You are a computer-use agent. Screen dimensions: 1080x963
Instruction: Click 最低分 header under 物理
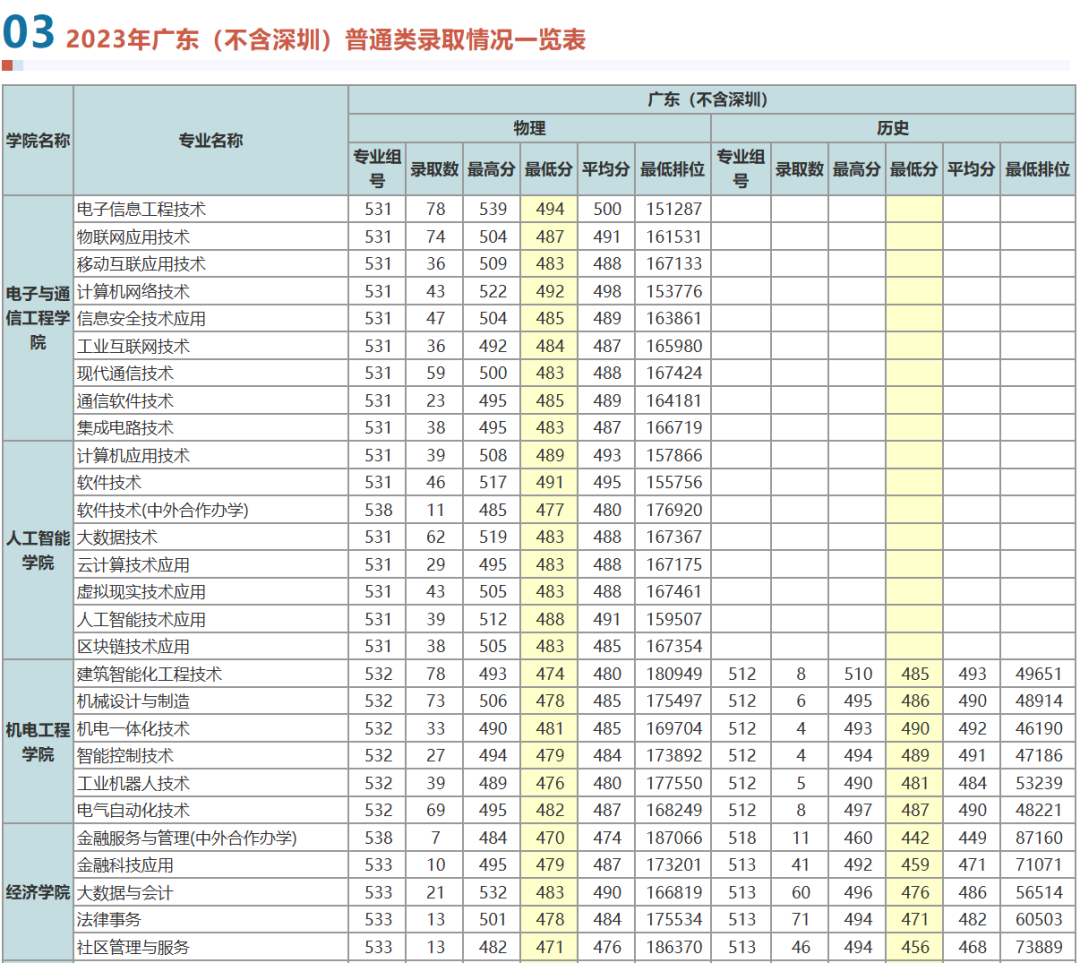tap(549, 169)
